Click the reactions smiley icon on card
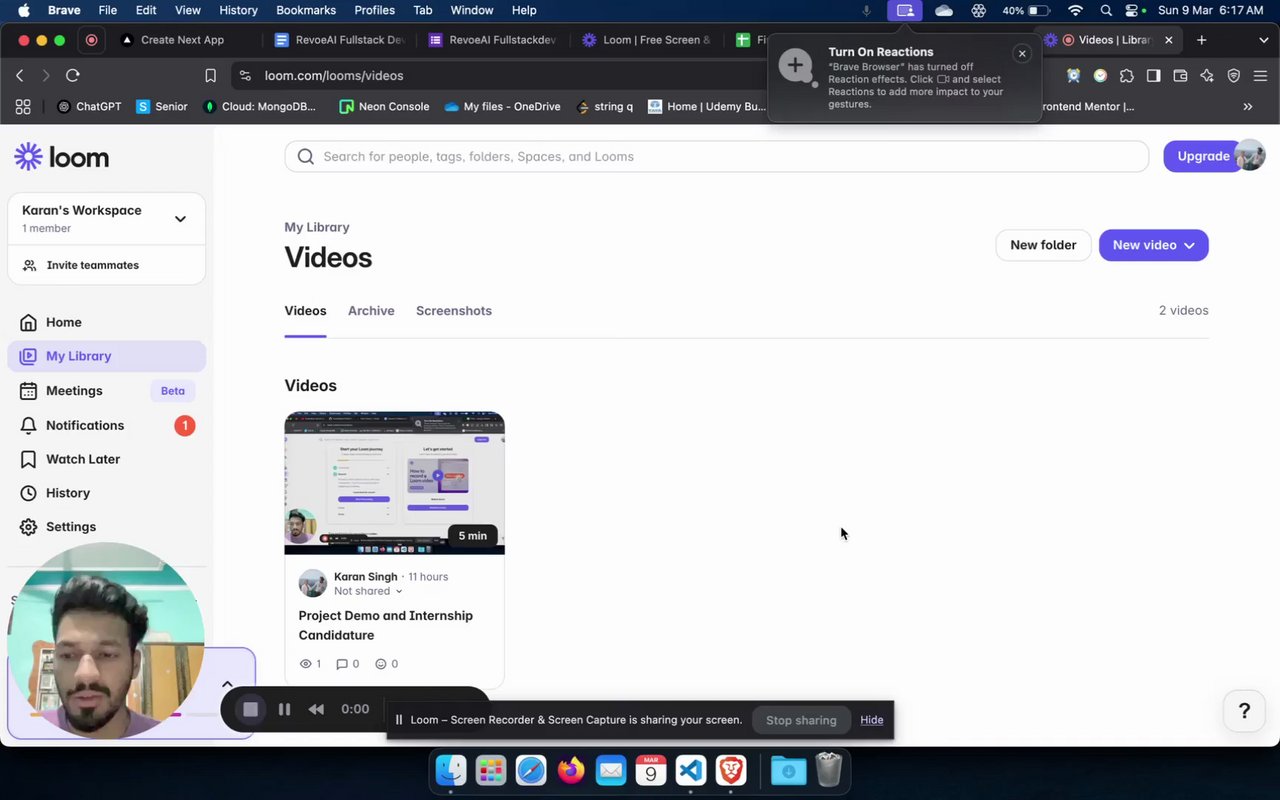This screenshot has height=800, width=1280. [x=381, y=664]
